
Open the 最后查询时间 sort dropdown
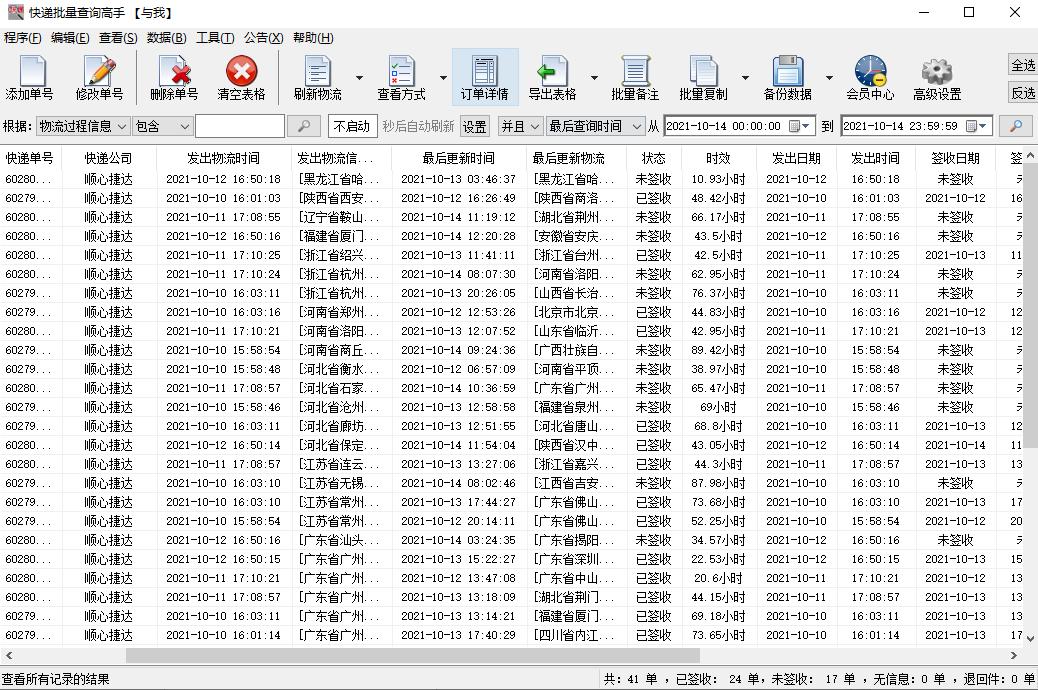[x=595, y=126]
